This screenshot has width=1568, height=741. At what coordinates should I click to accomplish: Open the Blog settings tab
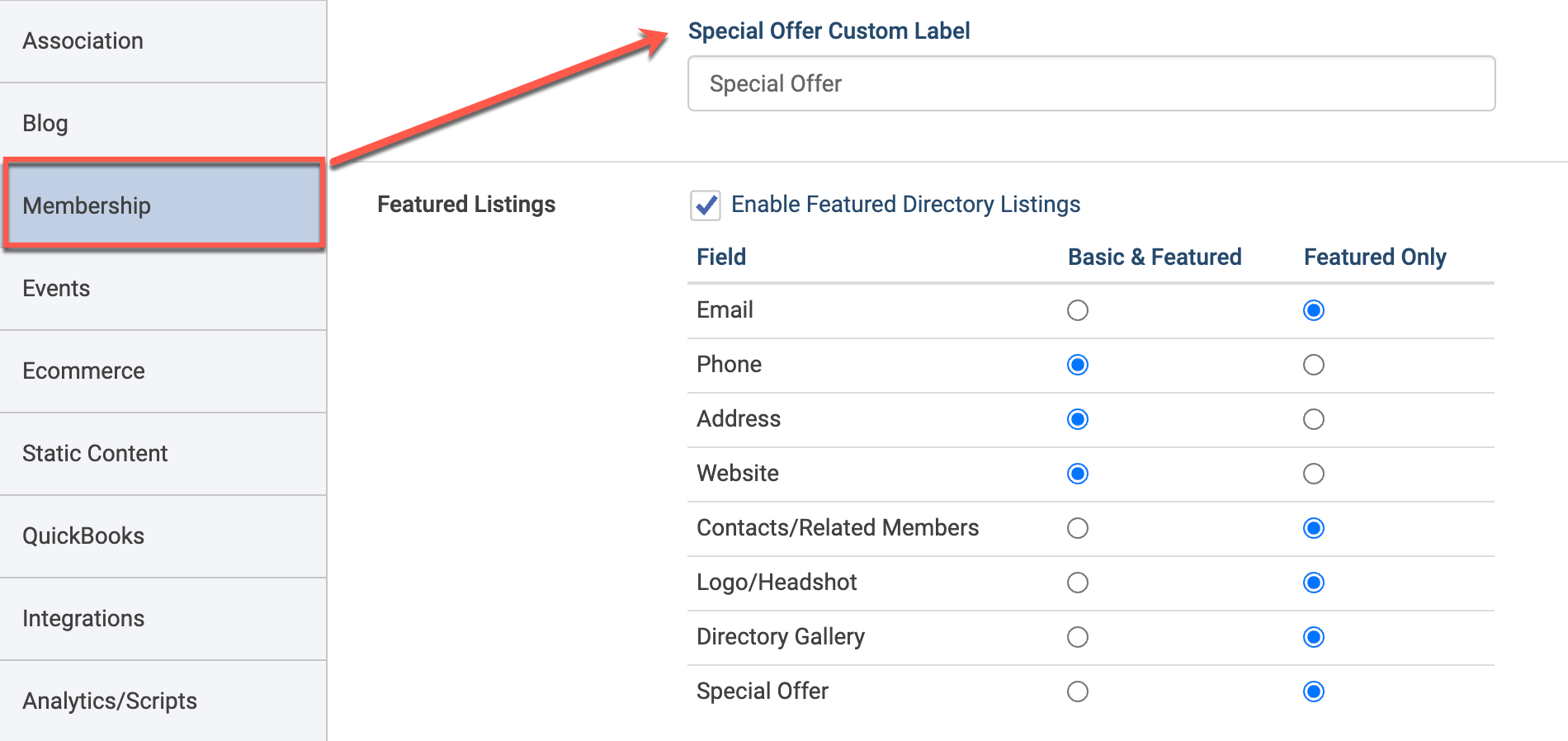(x=163, y=124)
